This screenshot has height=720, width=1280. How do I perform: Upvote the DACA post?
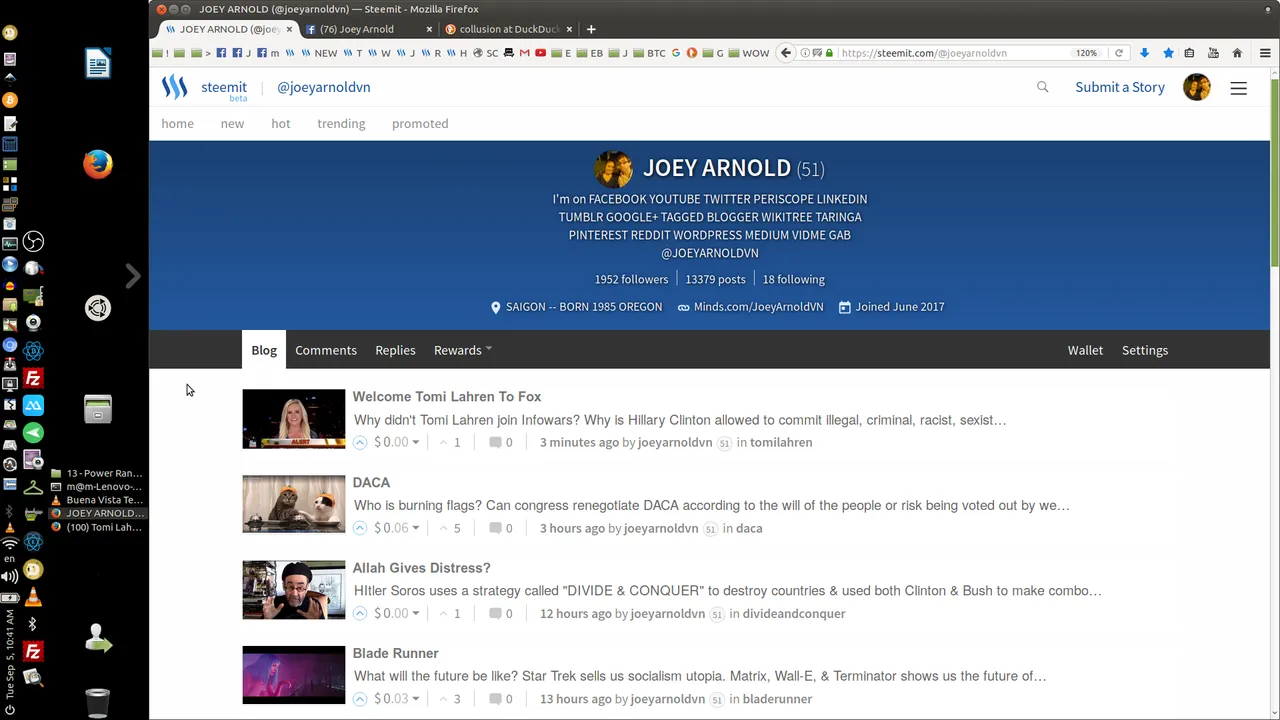pos(360,528)
